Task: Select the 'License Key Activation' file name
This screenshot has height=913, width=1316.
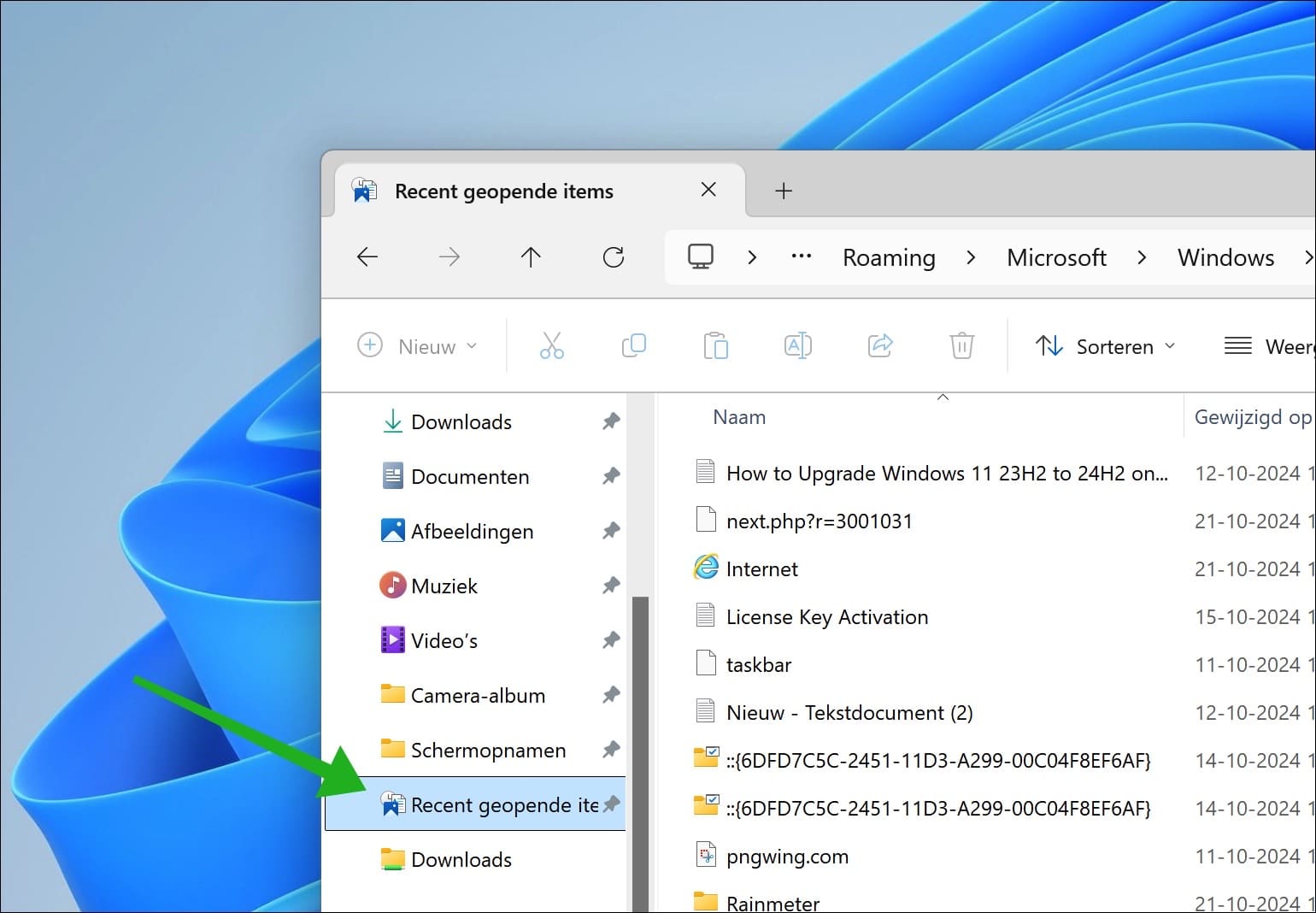Action: click(827, 617)
